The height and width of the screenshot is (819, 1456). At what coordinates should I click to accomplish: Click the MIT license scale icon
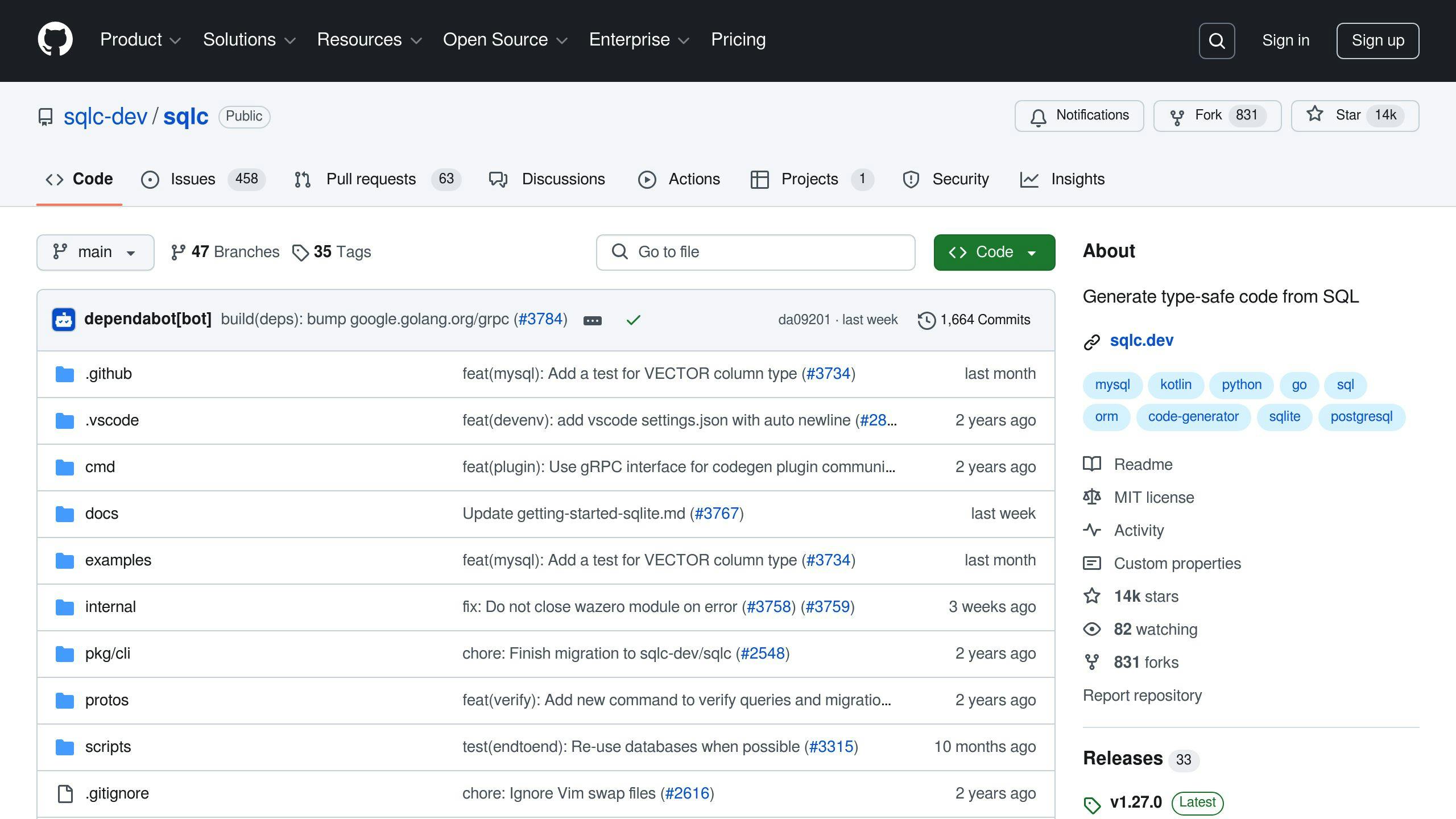click(1091, 497)
